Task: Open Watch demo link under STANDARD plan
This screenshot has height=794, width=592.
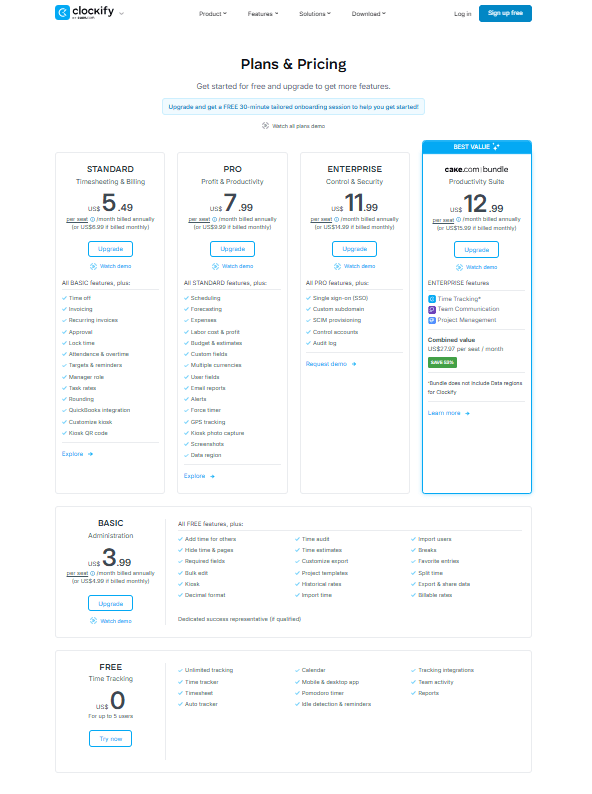Action: (115, 266)
